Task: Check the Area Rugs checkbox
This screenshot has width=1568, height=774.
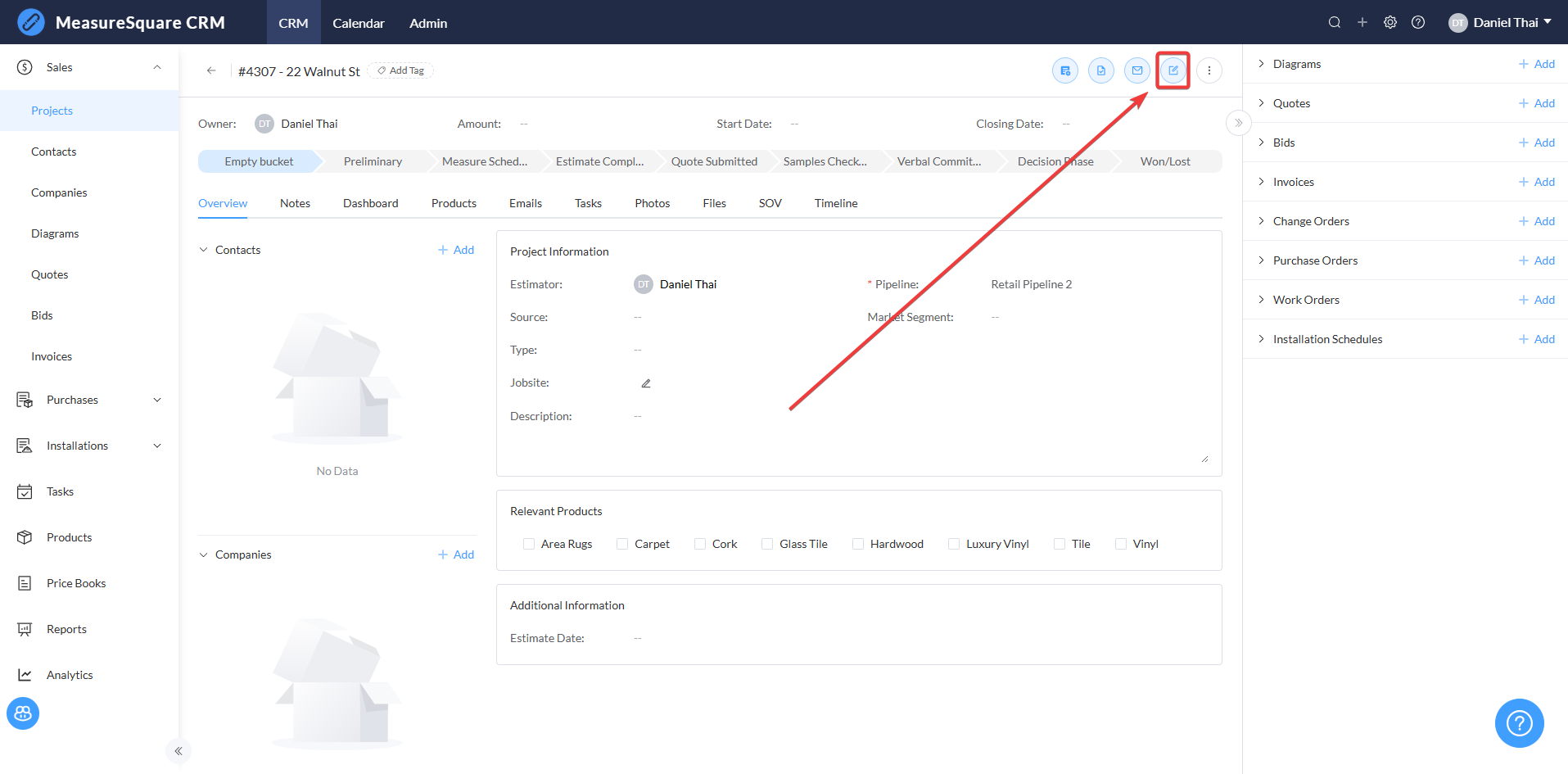Action: (529, 544)
